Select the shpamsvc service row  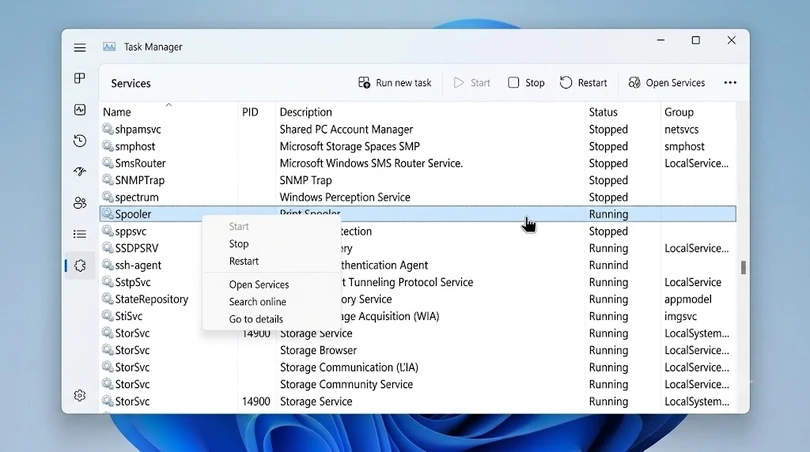click(x=417, y=129)
